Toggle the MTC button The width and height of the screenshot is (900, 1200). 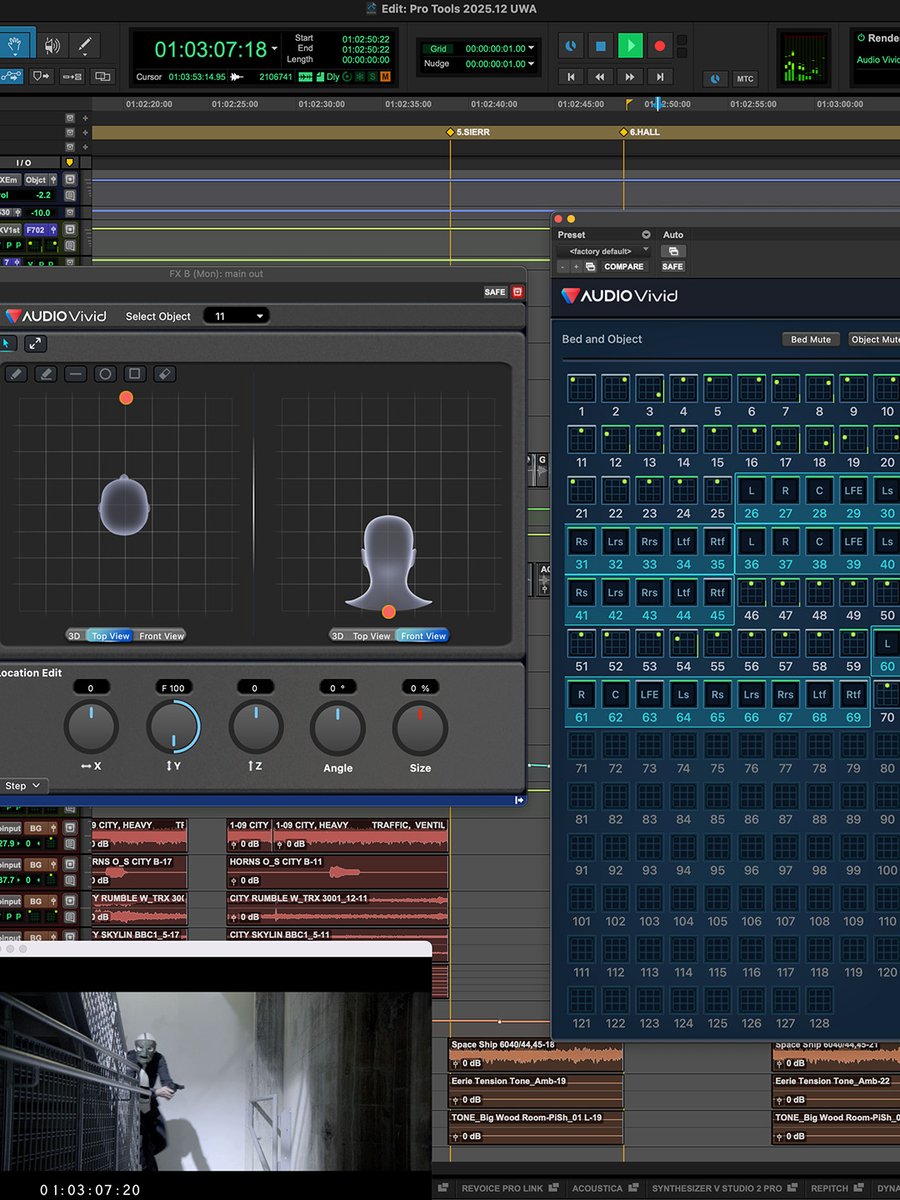pyautogui.click(x=745, y=78)
